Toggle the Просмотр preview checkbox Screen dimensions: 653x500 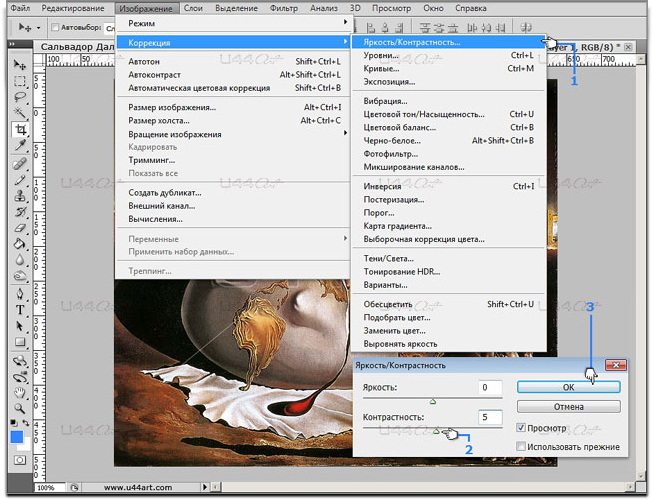[x=521, y=428]
